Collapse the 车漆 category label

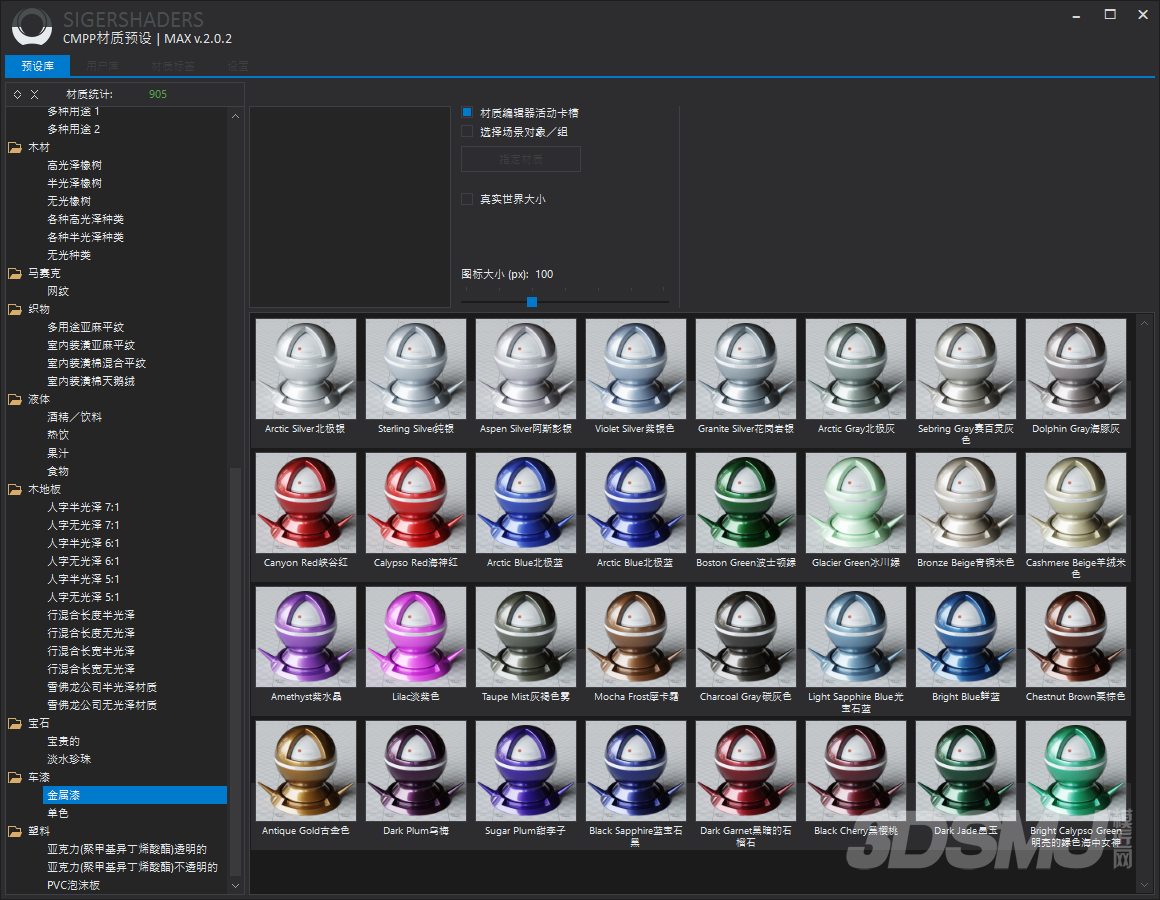(x=38, y=777)
